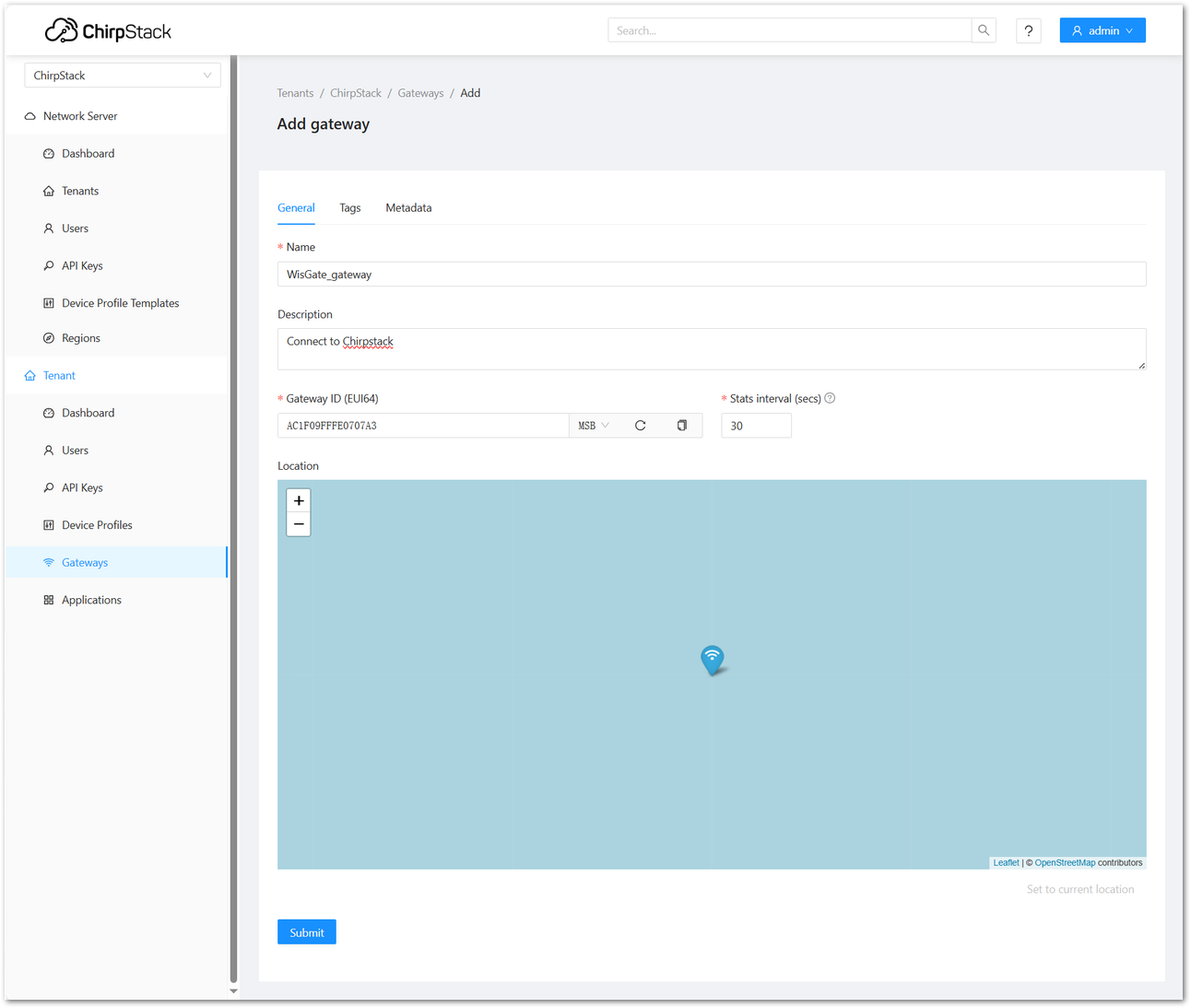Select Gateways in the Tenant sidebar
The height and width of the screenshot is (1008, 1191).
[x=84, y=562]
